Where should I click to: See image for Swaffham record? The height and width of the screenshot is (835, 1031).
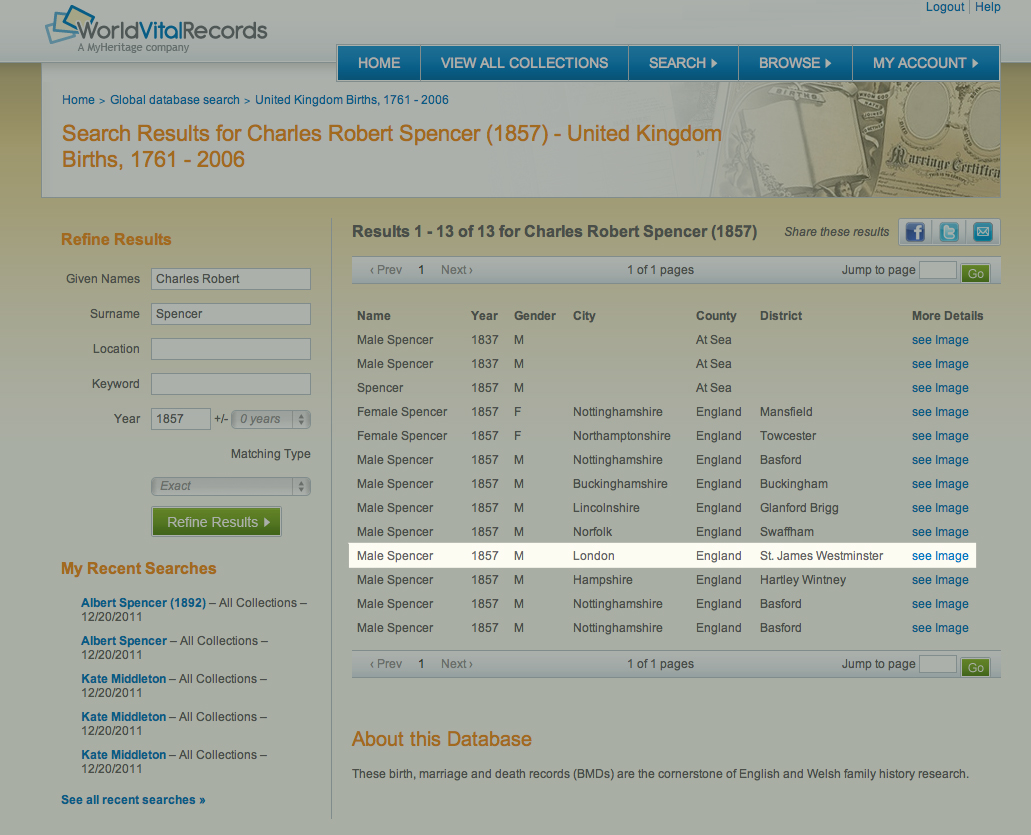[x=940, y=532]
